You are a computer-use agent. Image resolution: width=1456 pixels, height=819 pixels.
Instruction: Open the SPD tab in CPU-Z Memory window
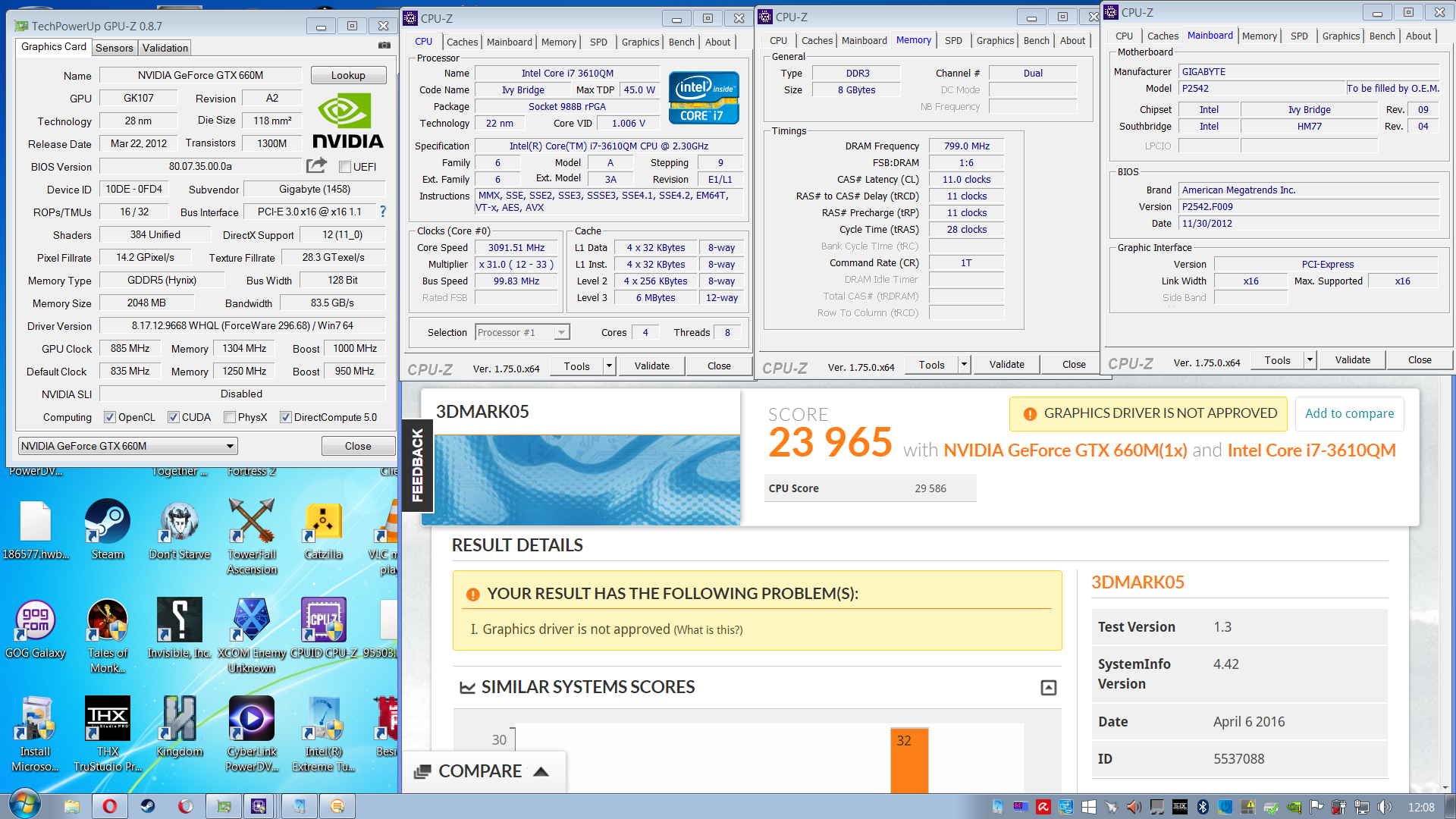(953, 40)
